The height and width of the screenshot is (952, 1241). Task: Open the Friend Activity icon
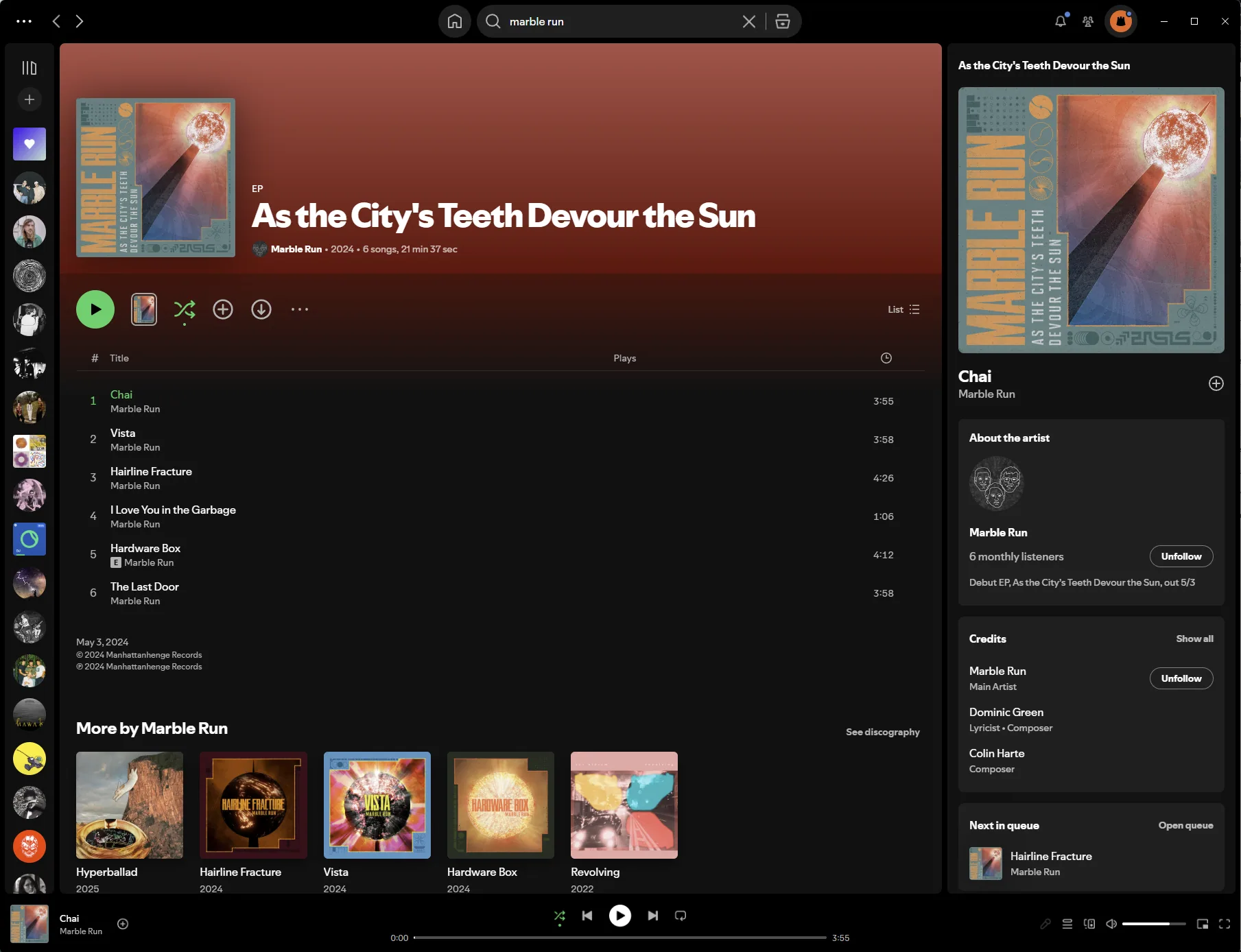pyautogui.click(x=1088, y=21)
